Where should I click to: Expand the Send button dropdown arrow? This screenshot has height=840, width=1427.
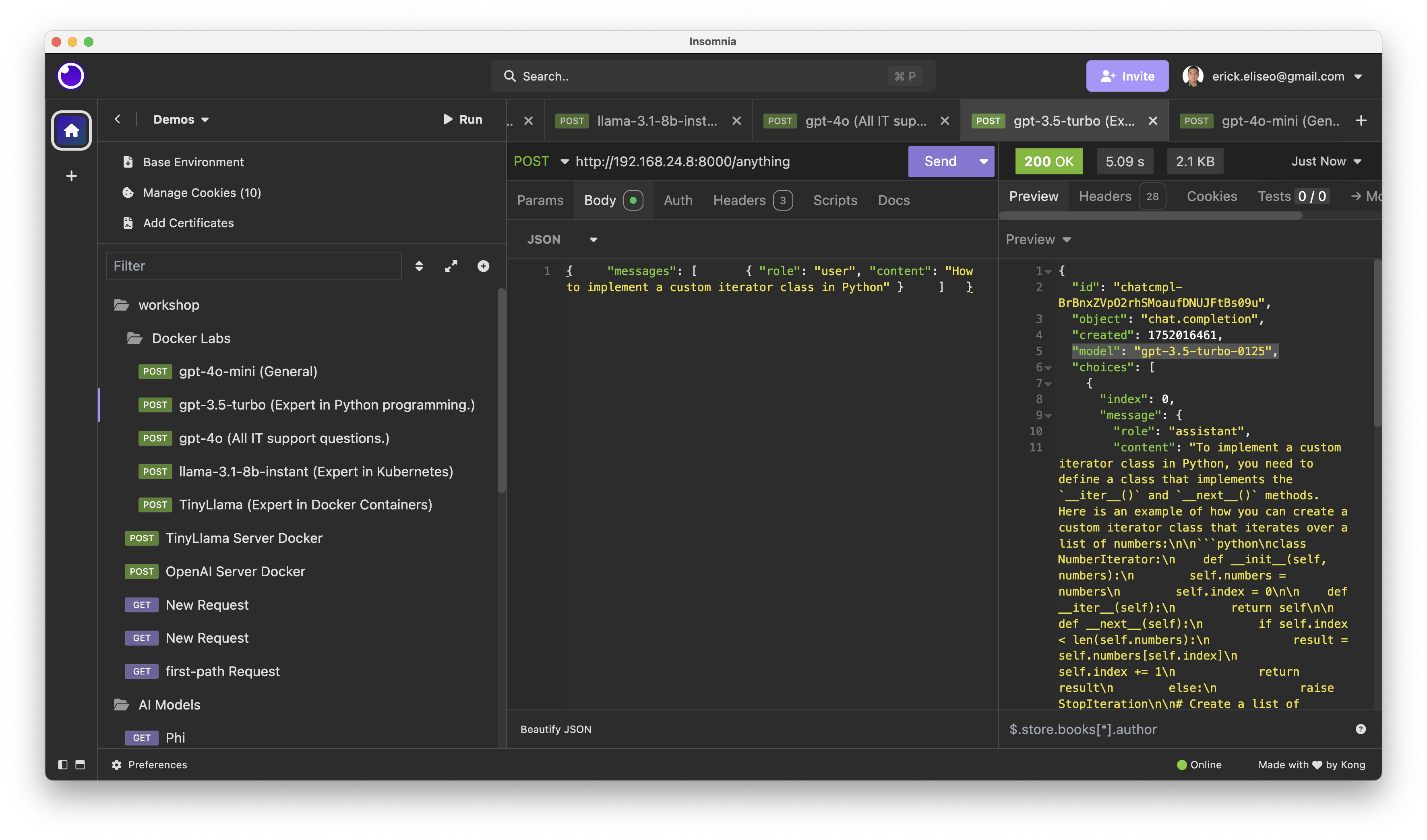tap(983, 161)
